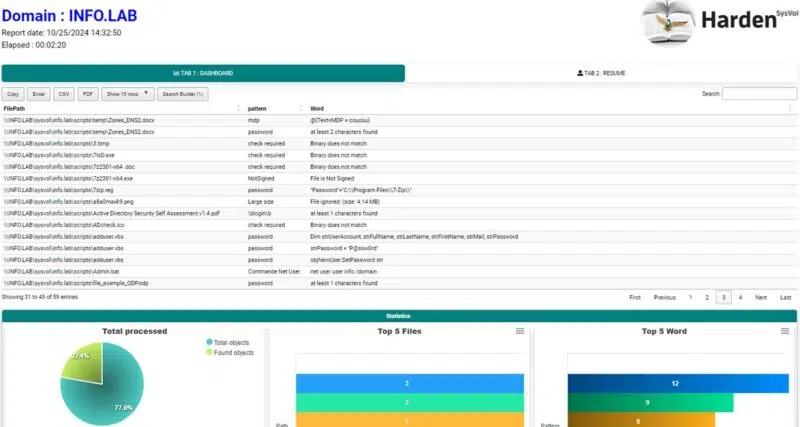Export the table as PDF
This screenshot has width=800, height=427.
pyautogui.click(x=88, y=94)
